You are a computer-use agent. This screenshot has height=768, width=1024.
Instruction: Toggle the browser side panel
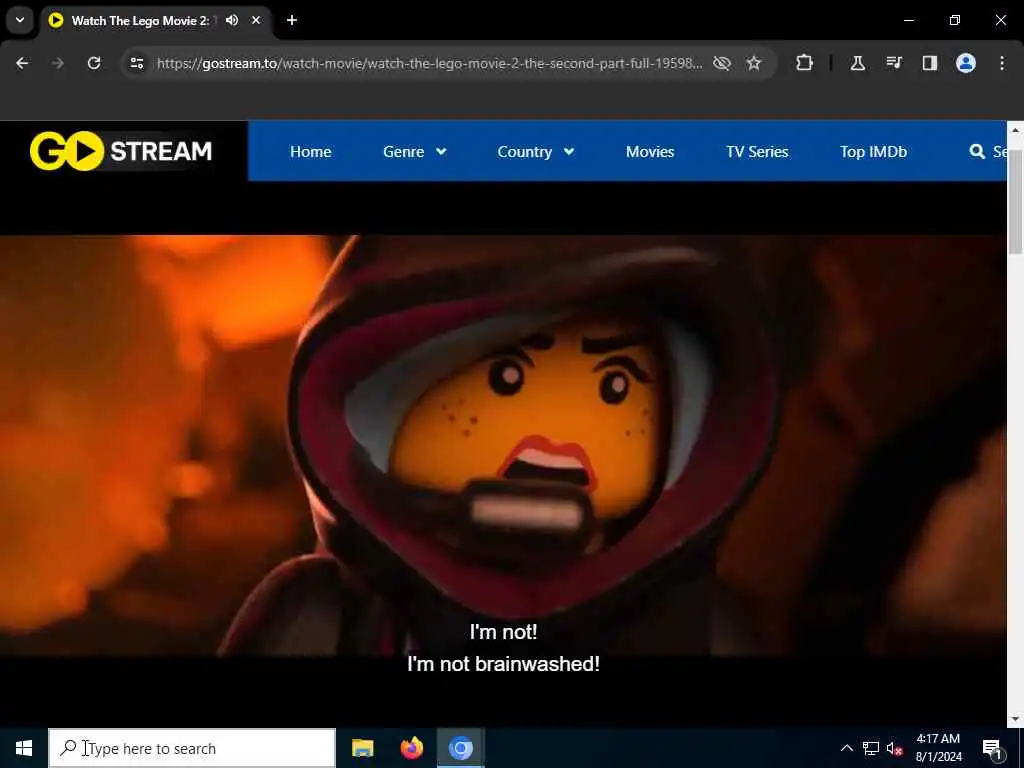coord(930,63)
